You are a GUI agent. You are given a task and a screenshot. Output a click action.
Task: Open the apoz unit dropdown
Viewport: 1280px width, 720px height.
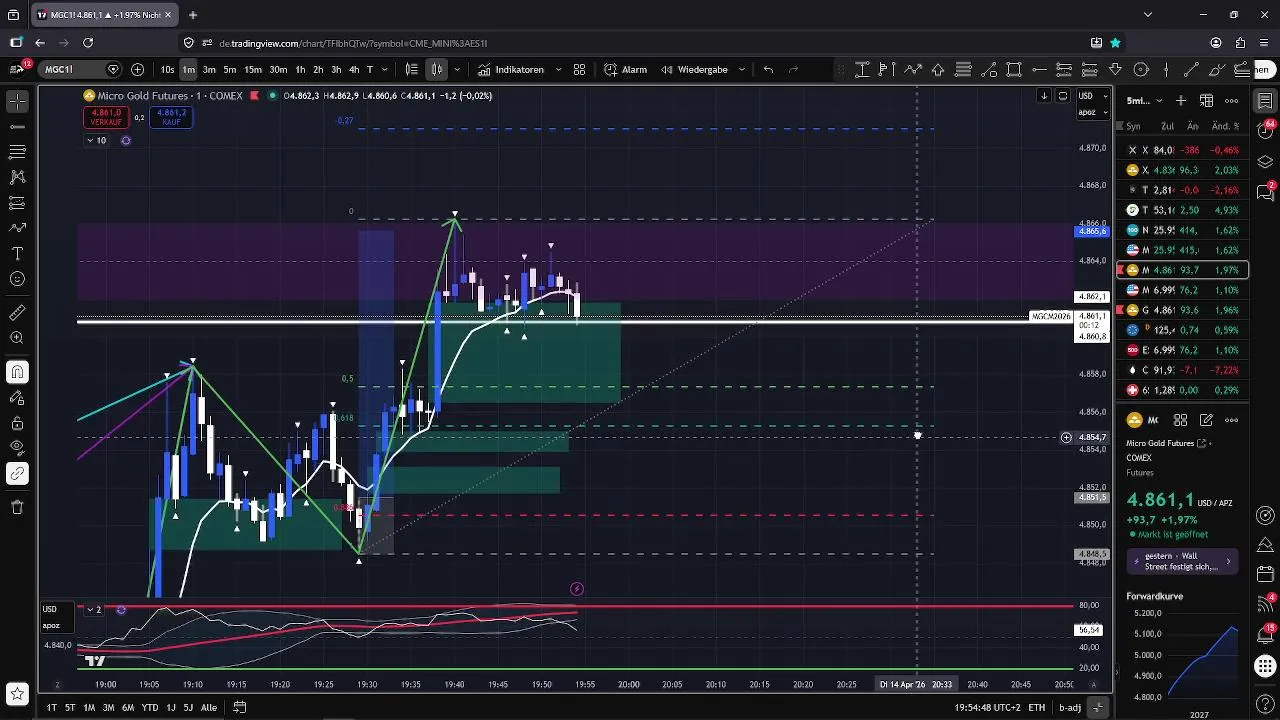click(1093, 112)
